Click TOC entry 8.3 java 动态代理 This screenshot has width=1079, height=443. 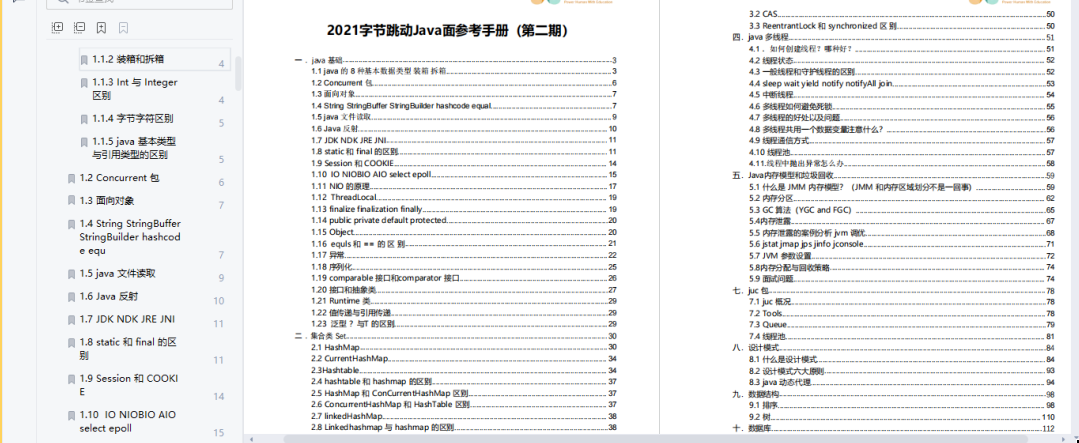coord(780,382)
